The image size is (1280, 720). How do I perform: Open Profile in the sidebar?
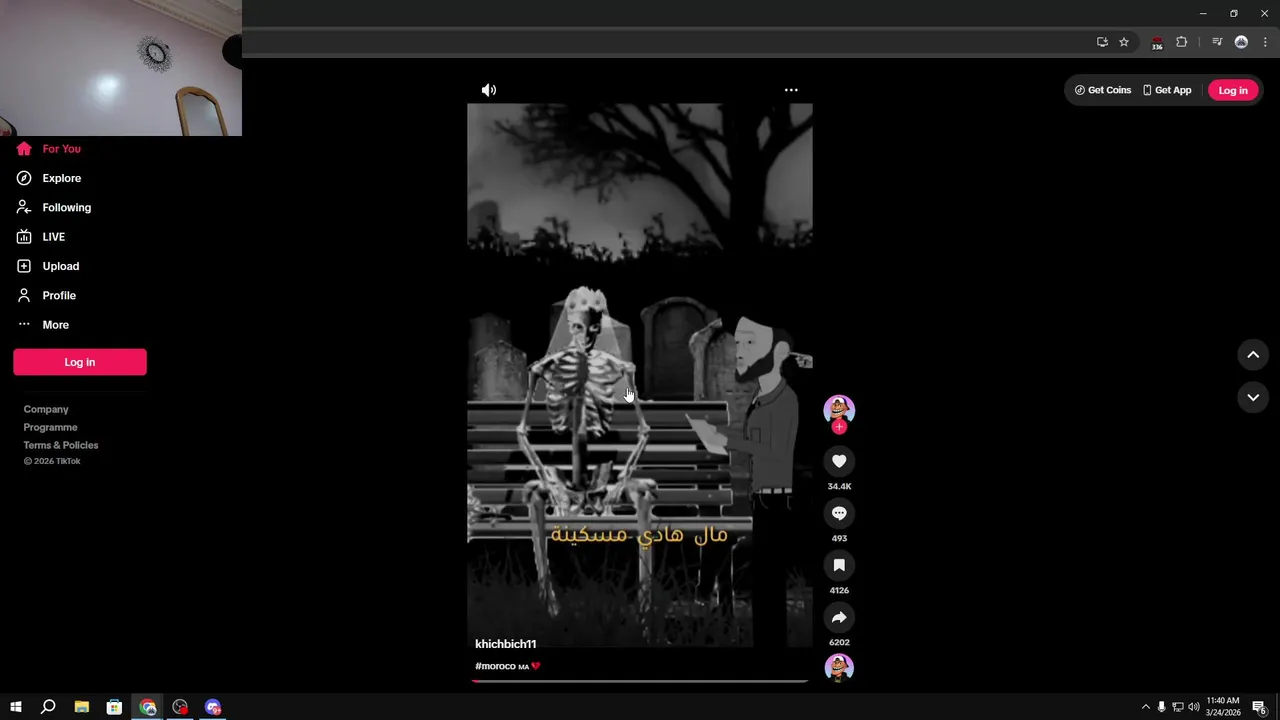tap(46, 295)
